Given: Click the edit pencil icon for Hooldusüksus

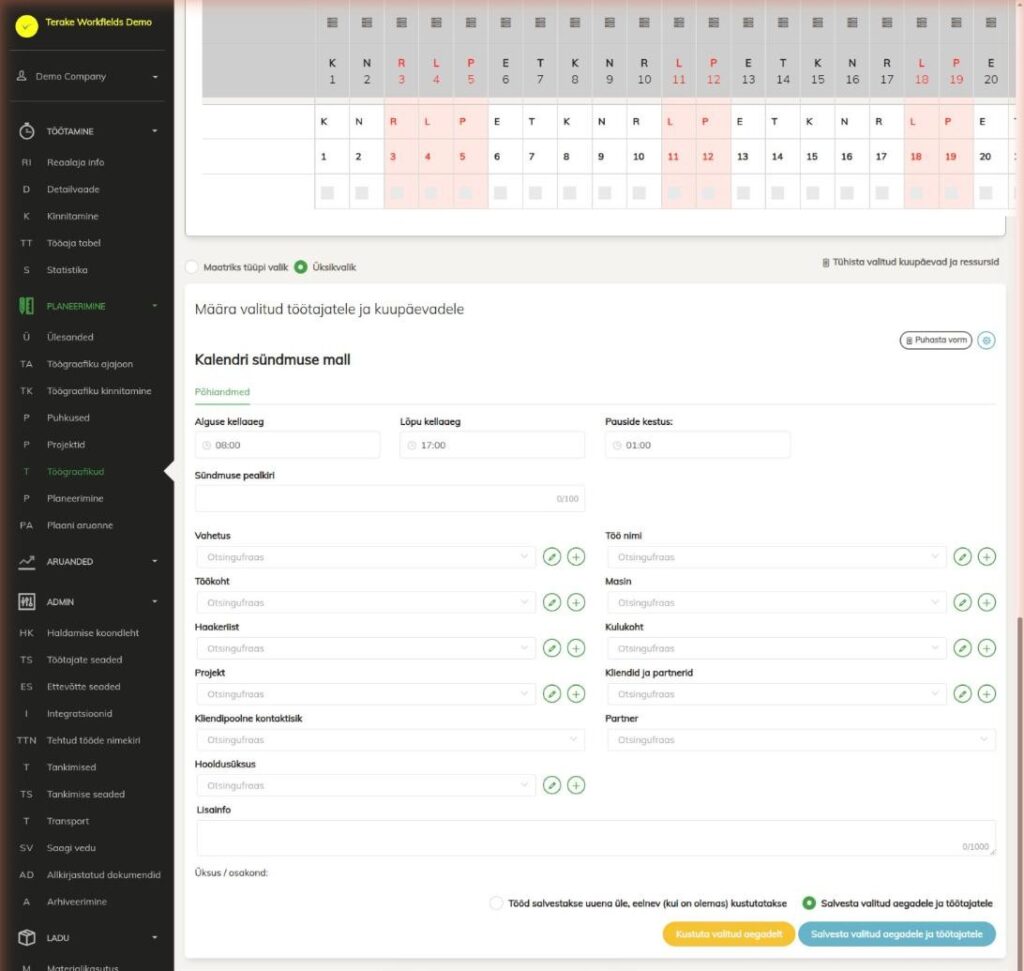Looking at the screenshot, I should 552,786.
